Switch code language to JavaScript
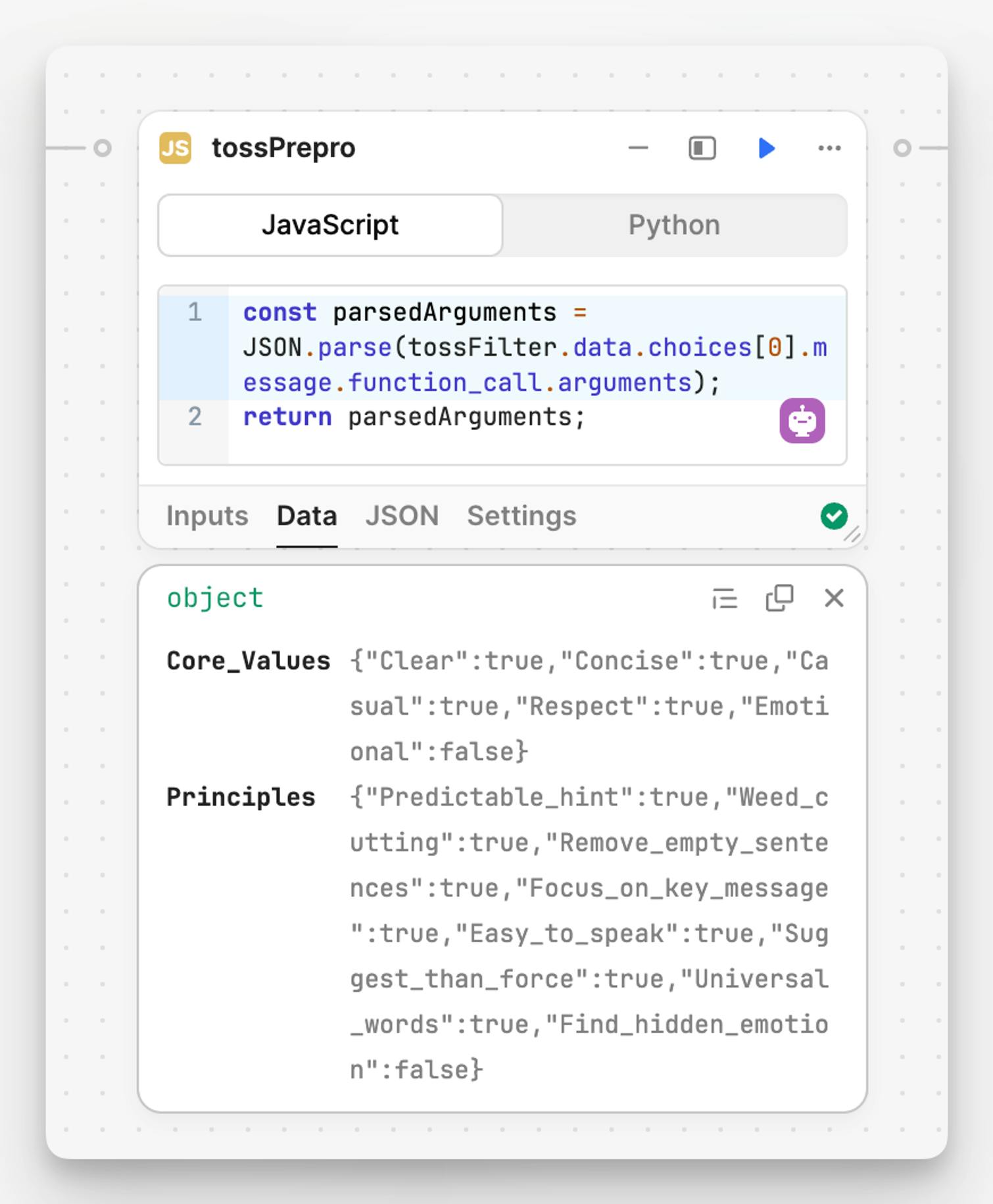Image resolution: width=993 pixels, height=1204 pixels. coord(330,225)
